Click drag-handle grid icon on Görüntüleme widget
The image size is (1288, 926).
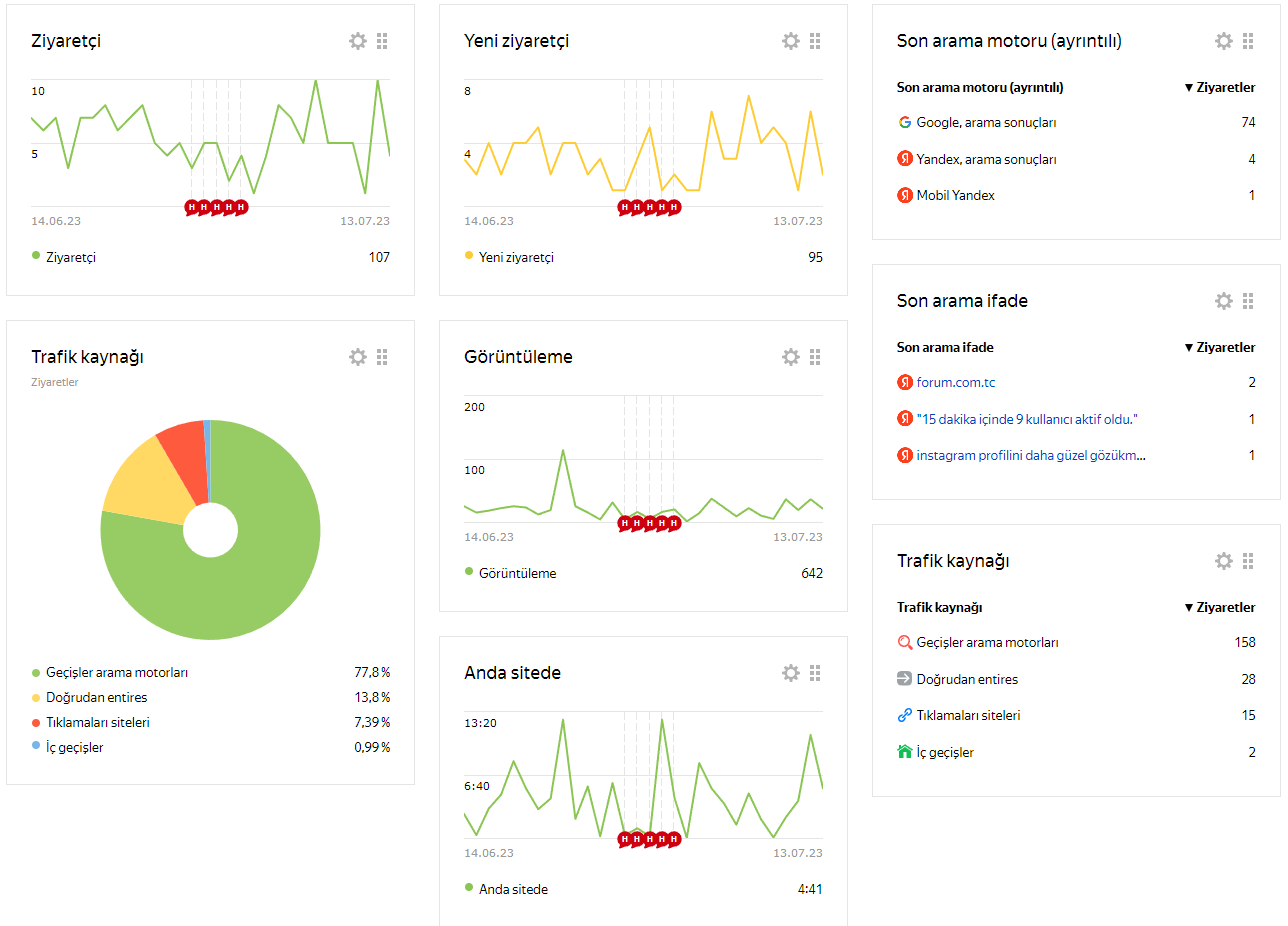click(x=815, y=357)
